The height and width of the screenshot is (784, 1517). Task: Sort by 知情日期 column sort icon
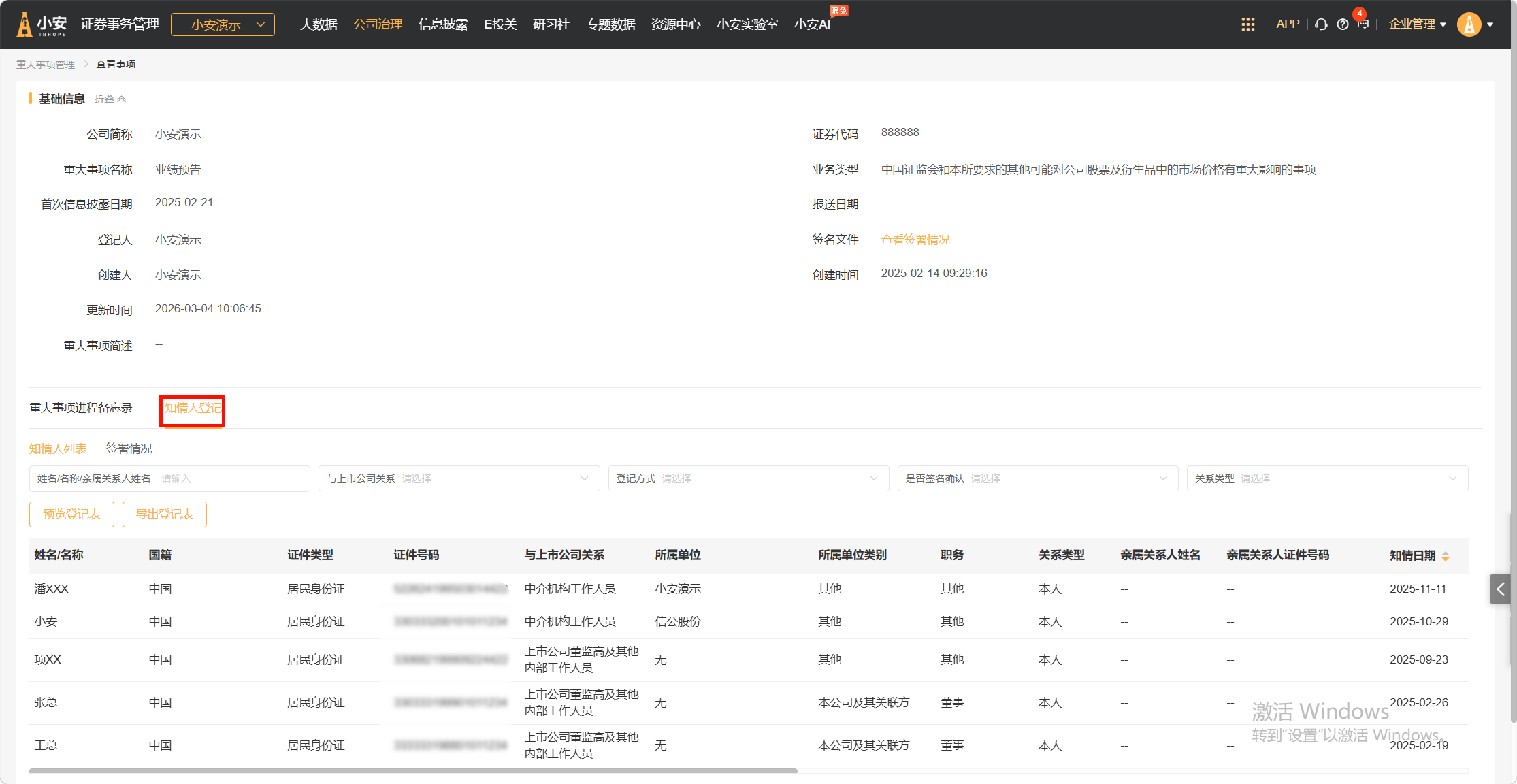[1445, 556]
